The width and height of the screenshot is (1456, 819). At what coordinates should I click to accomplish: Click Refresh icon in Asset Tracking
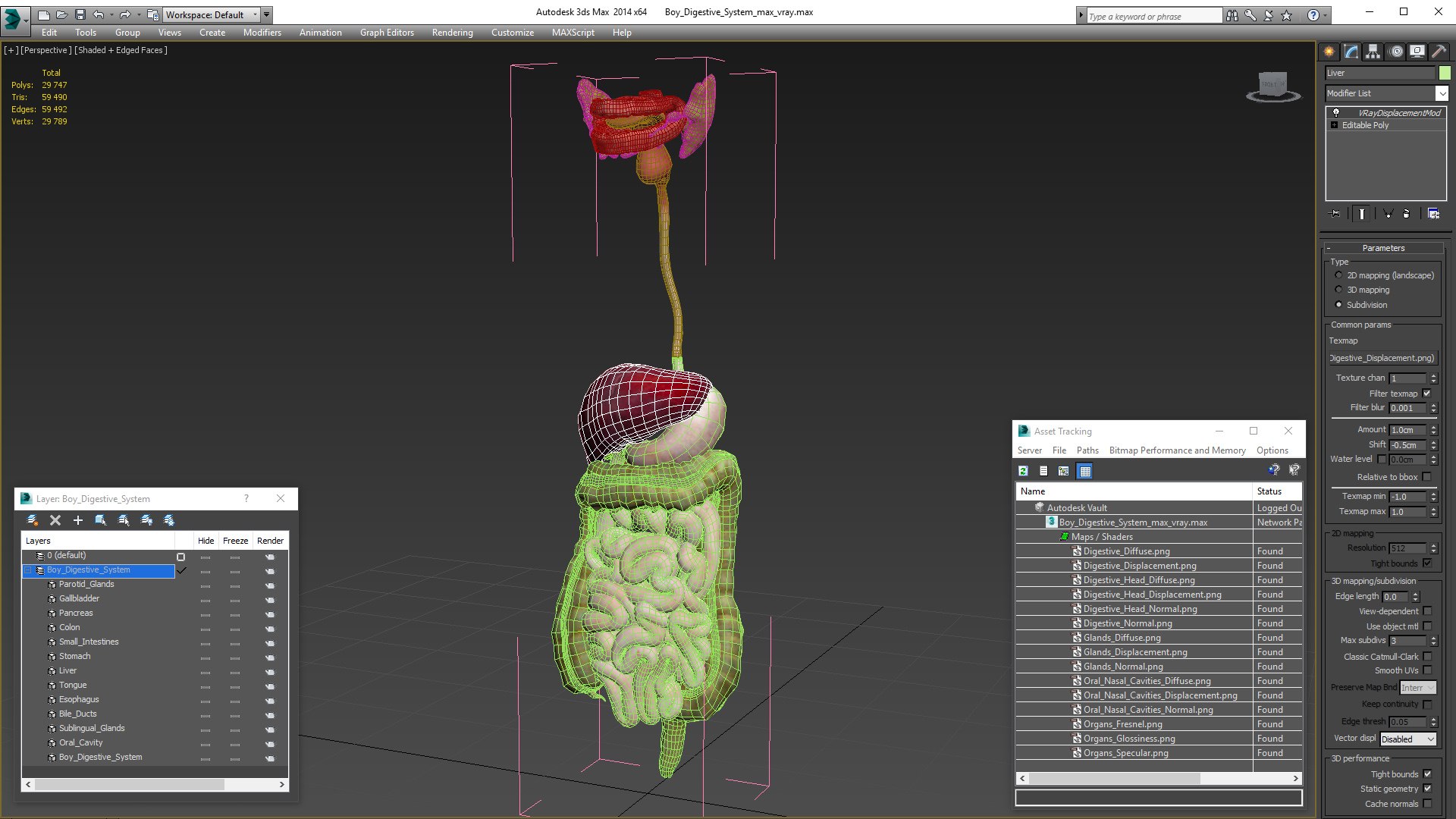pyautogui.click(x=1023, y=471)
